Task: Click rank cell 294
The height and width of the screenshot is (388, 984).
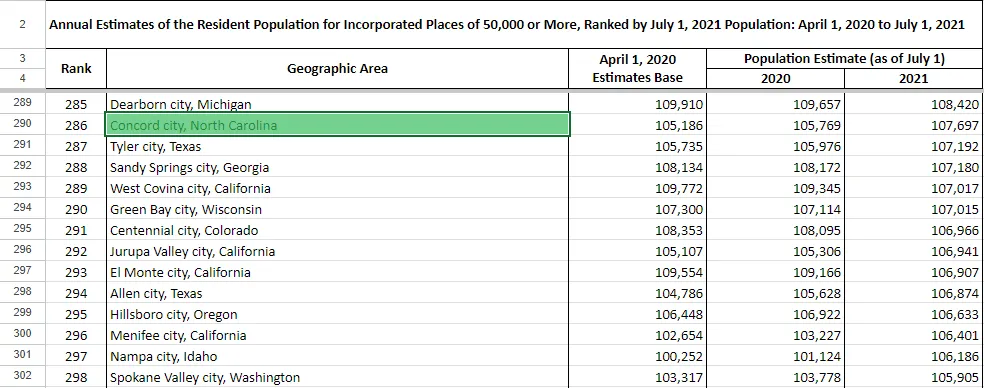Action: (x=76, y=293)
